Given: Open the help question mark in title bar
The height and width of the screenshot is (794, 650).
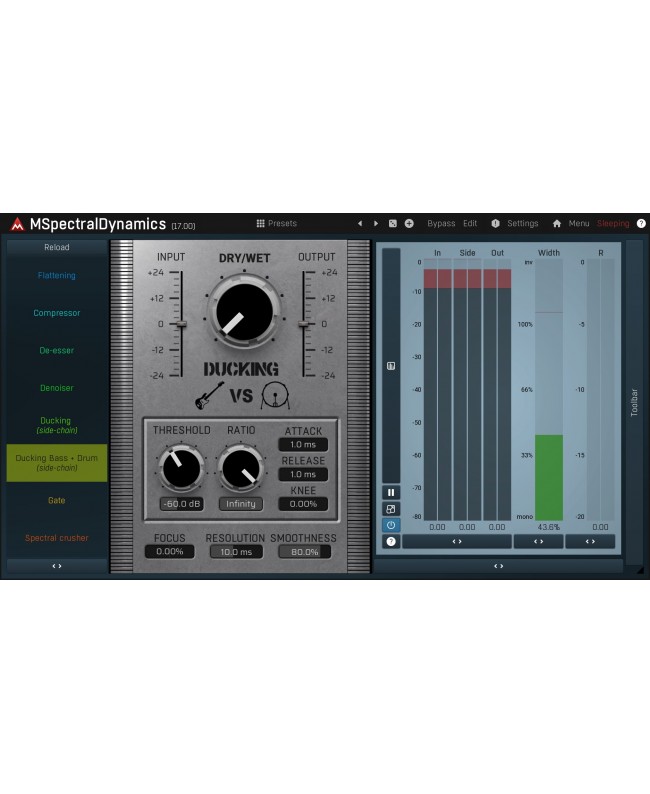Looking at the screenshot, I should click(641, 223).
